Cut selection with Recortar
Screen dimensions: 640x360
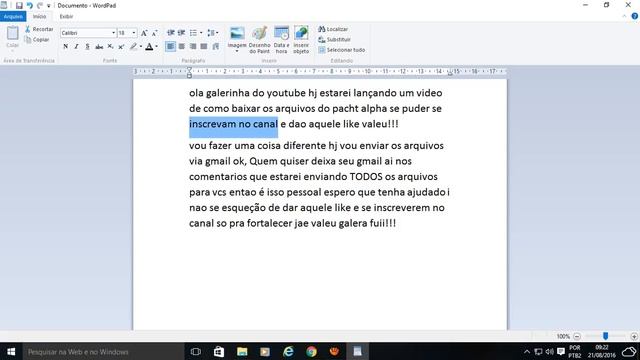[x=39, y=29]
